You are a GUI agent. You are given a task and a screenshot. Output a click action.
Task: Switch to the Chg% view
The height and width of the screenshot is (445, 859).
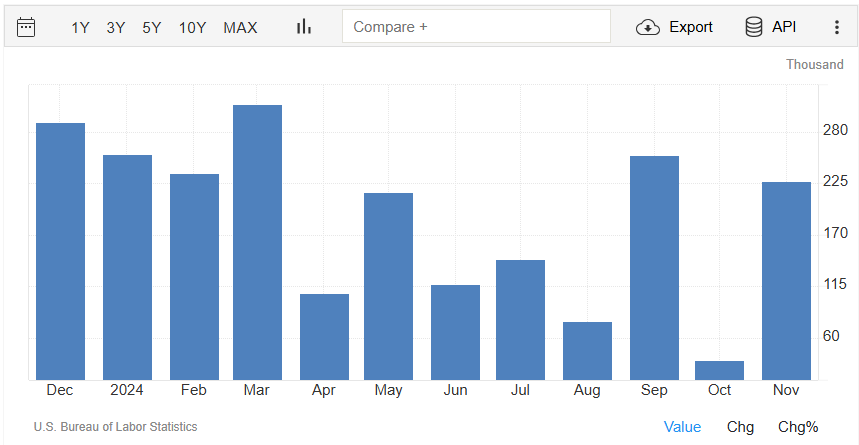coord(798,427)
